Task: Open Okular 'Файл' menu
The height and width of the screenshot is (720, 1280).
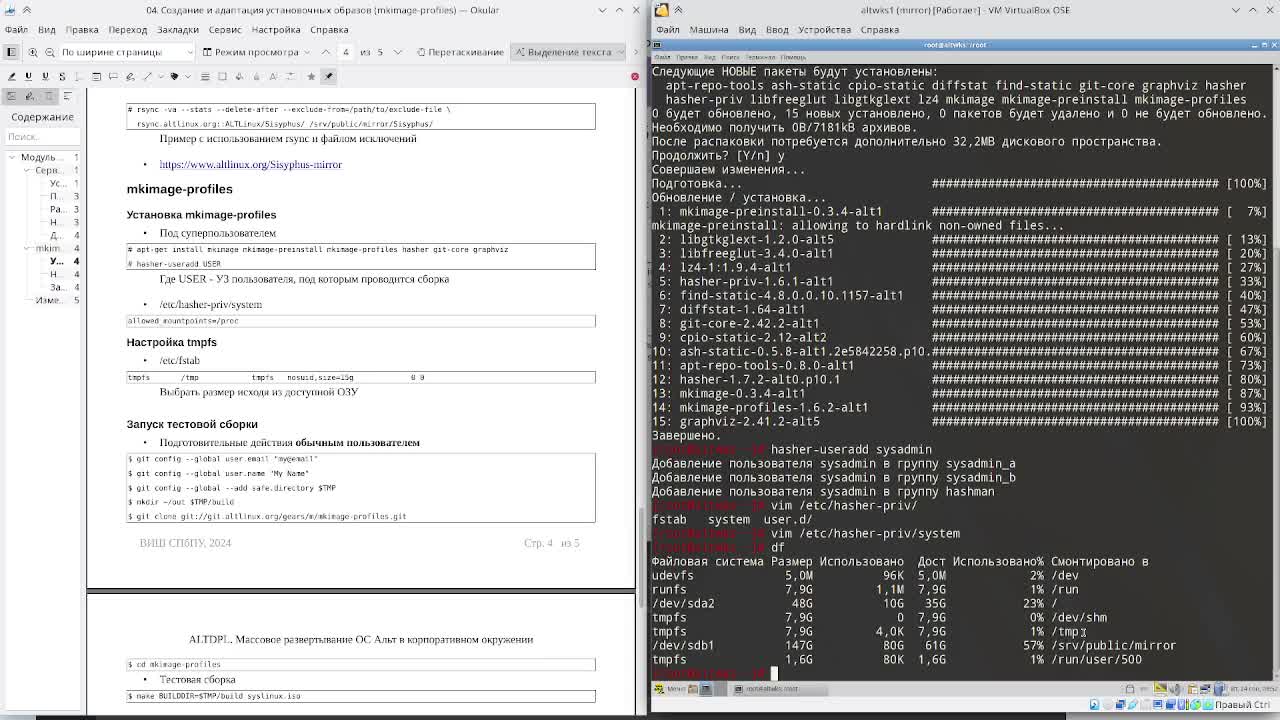Action: 16,30
